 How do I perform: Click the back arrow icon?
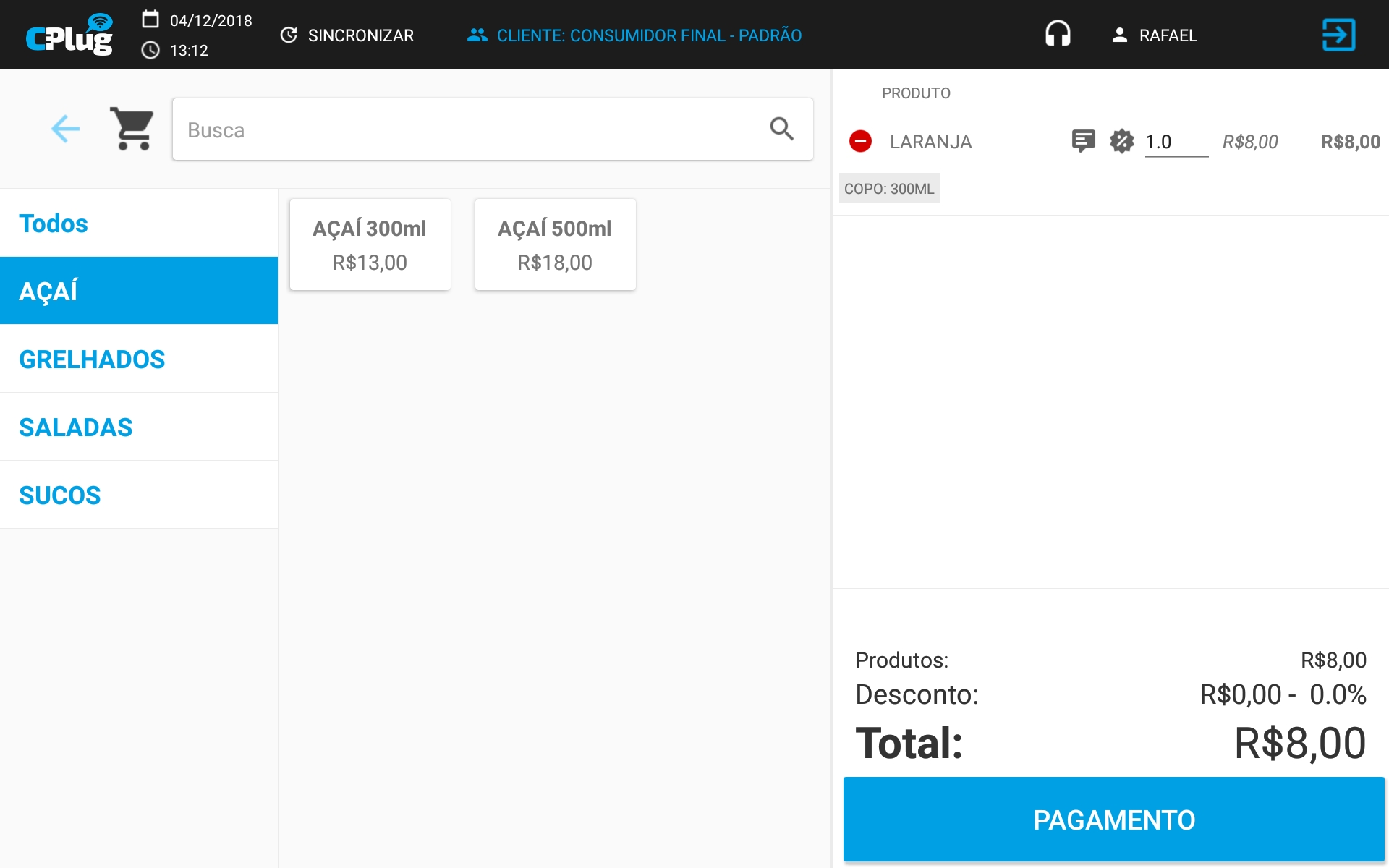tap(65, 129)
